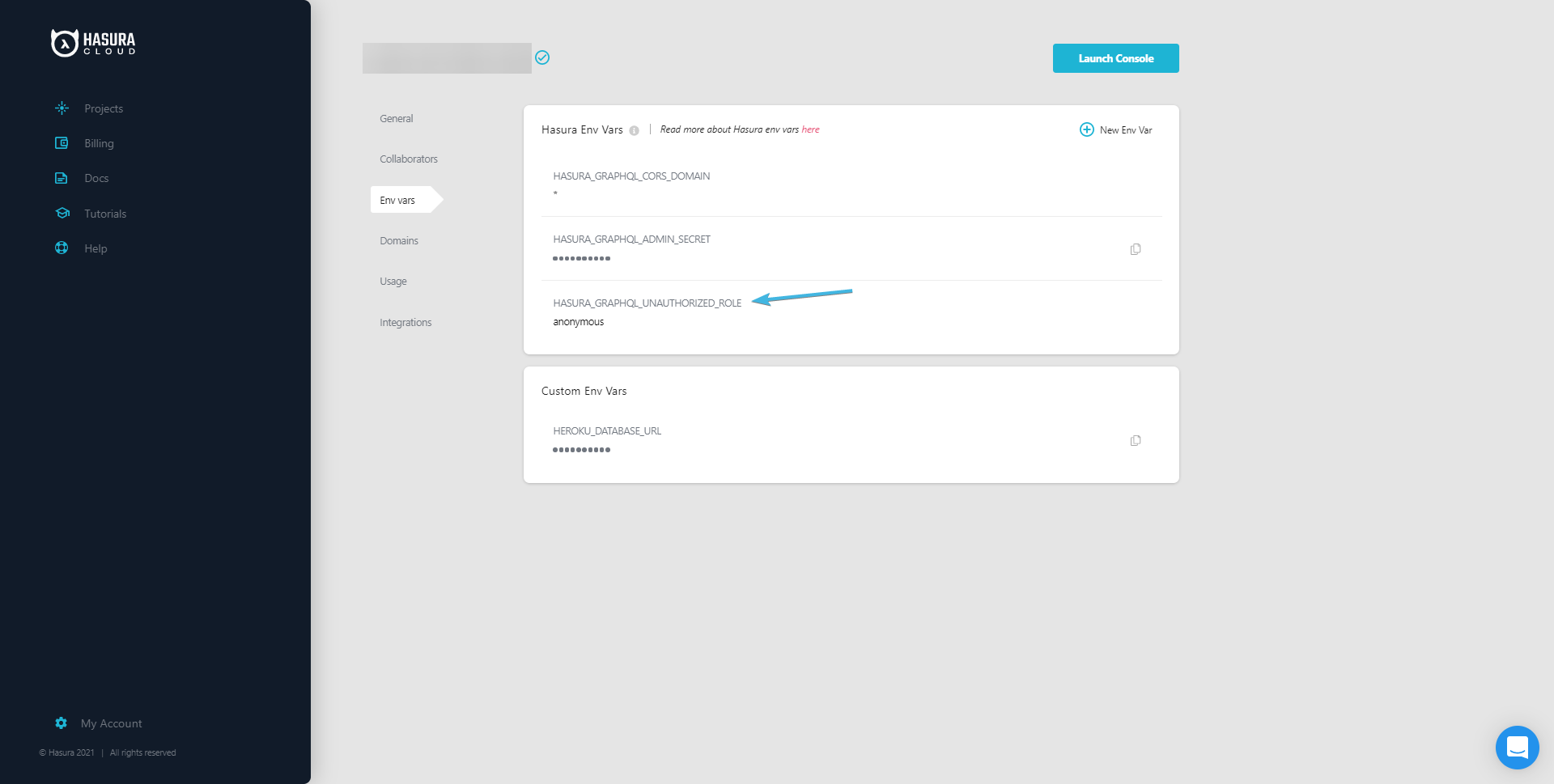The height and width of the screenshot is (784, 1554).
Task: Select the HASURA_GRAPHQL_UNAUTHORIZED_ROLE variable name
Action: (x=647, y=303)
